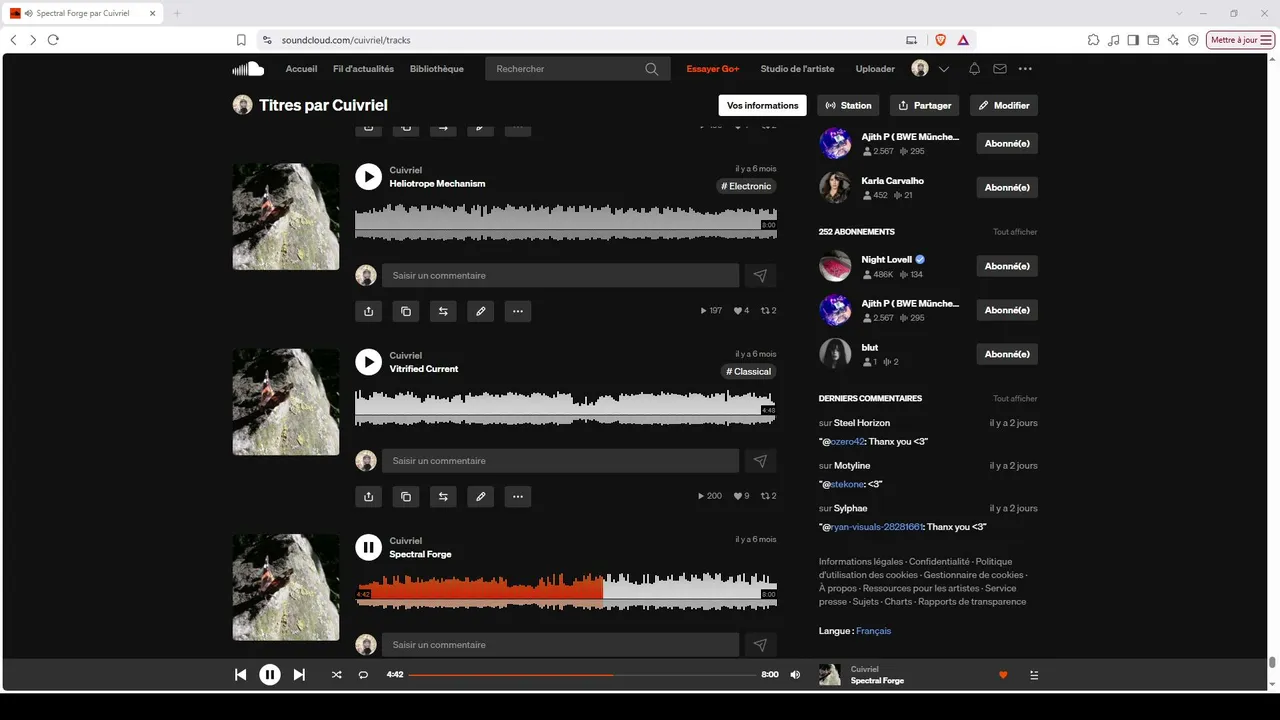Open the Brave Shields icon
The image size is (1280, 720).
tap(940, 40)
